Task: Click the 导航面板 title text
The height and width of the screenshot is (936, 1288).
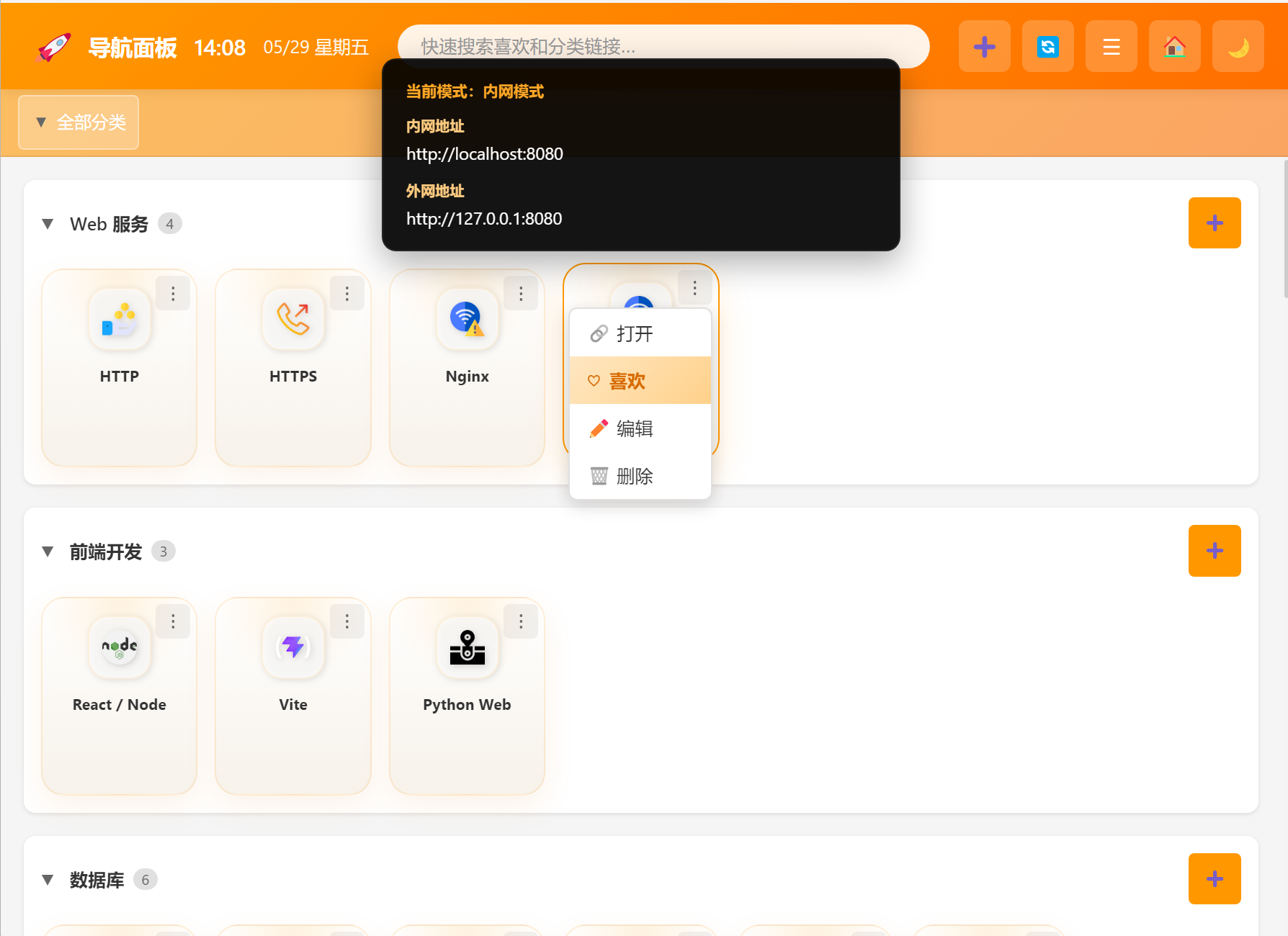Action: pyautogui.click(x=133, y=48)
